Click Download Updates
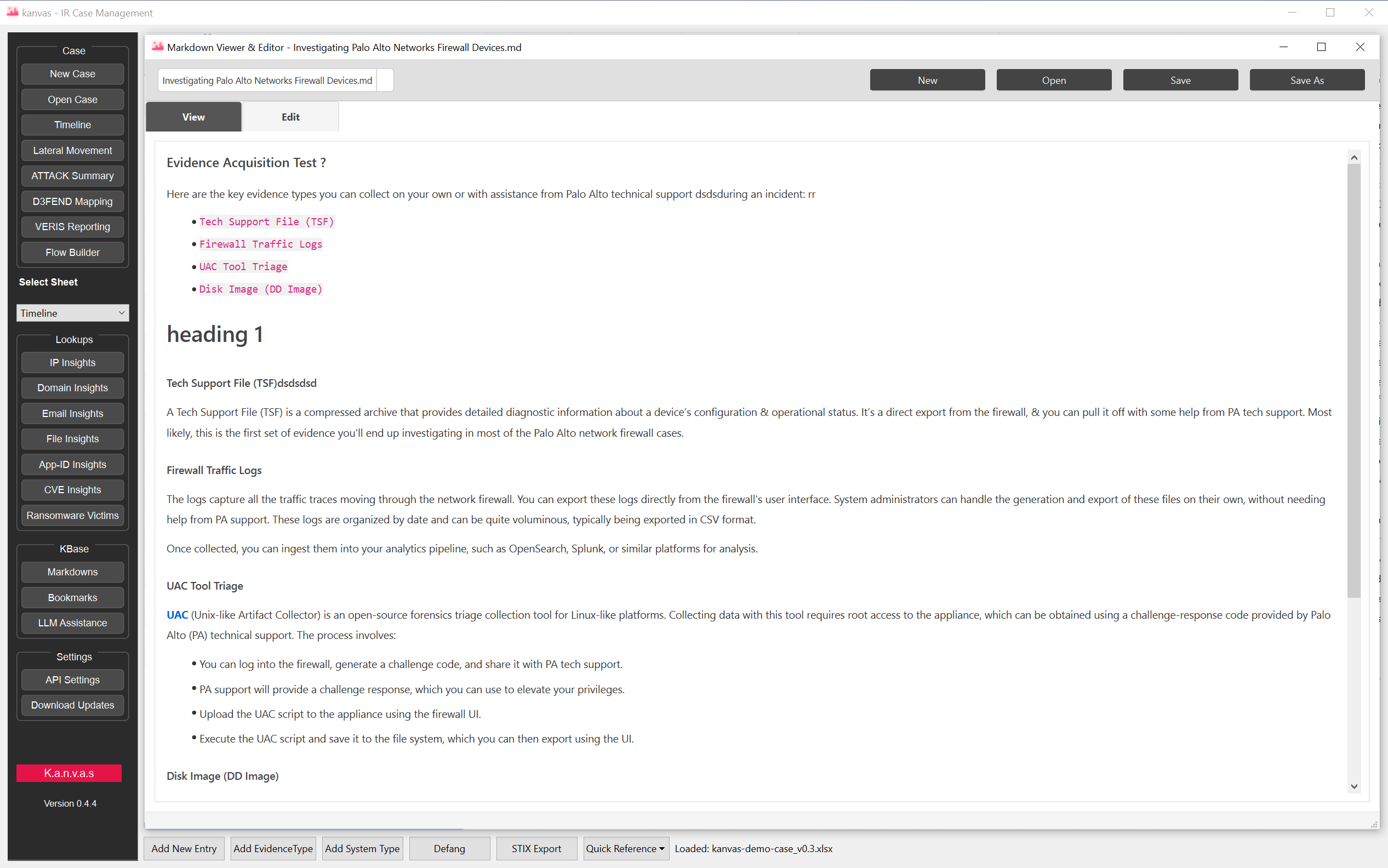The width and height of the screenshot is (1388, 868). point(72,705)
